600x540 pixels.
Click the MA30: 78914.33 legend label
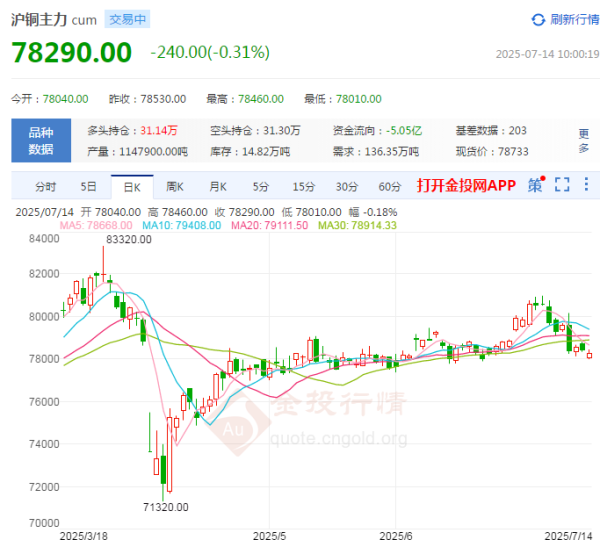point(357,225)
